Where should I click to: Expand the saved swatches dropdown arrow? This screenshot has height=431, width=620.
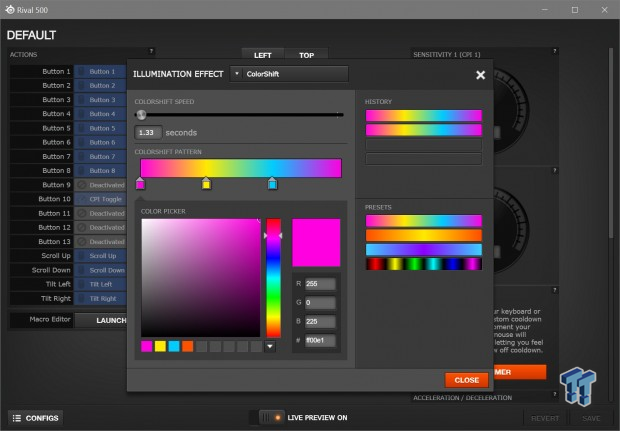click(270, 346)
